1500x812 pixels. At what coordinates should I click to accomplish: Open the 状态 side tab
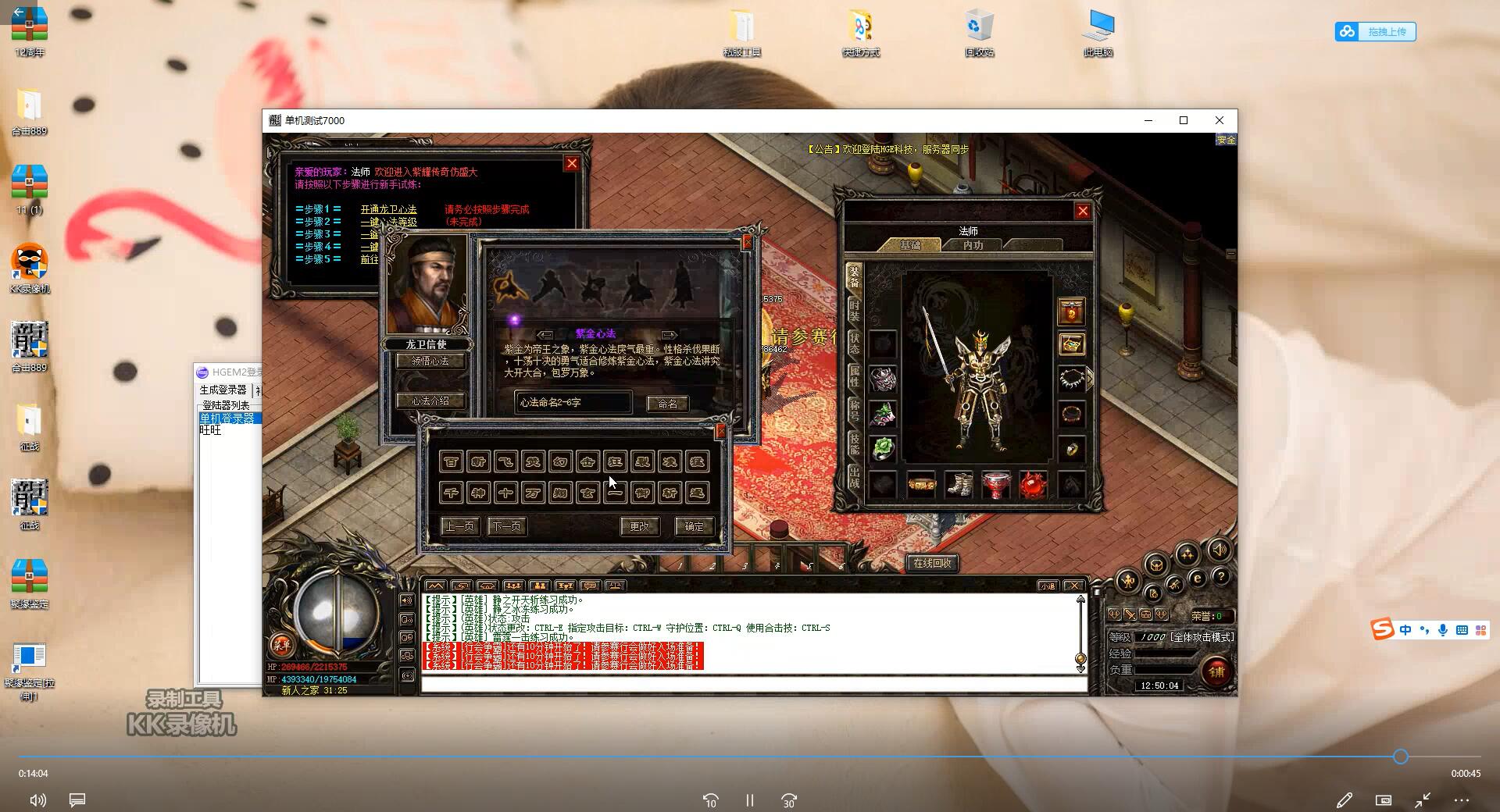point(854,344)
